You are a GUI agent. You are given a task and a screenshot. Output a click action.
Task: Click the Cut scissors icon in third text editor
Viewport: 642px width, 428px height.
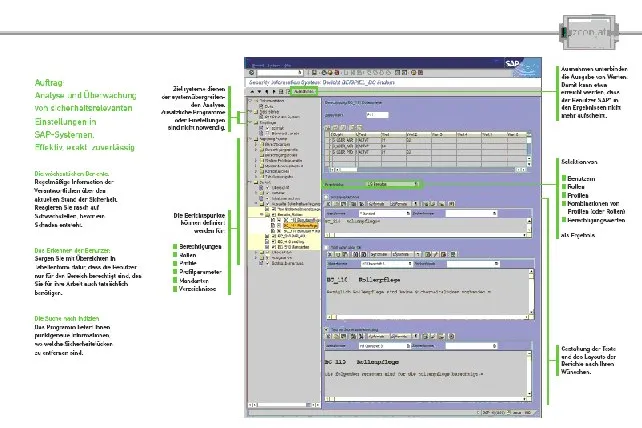point(329,336)
